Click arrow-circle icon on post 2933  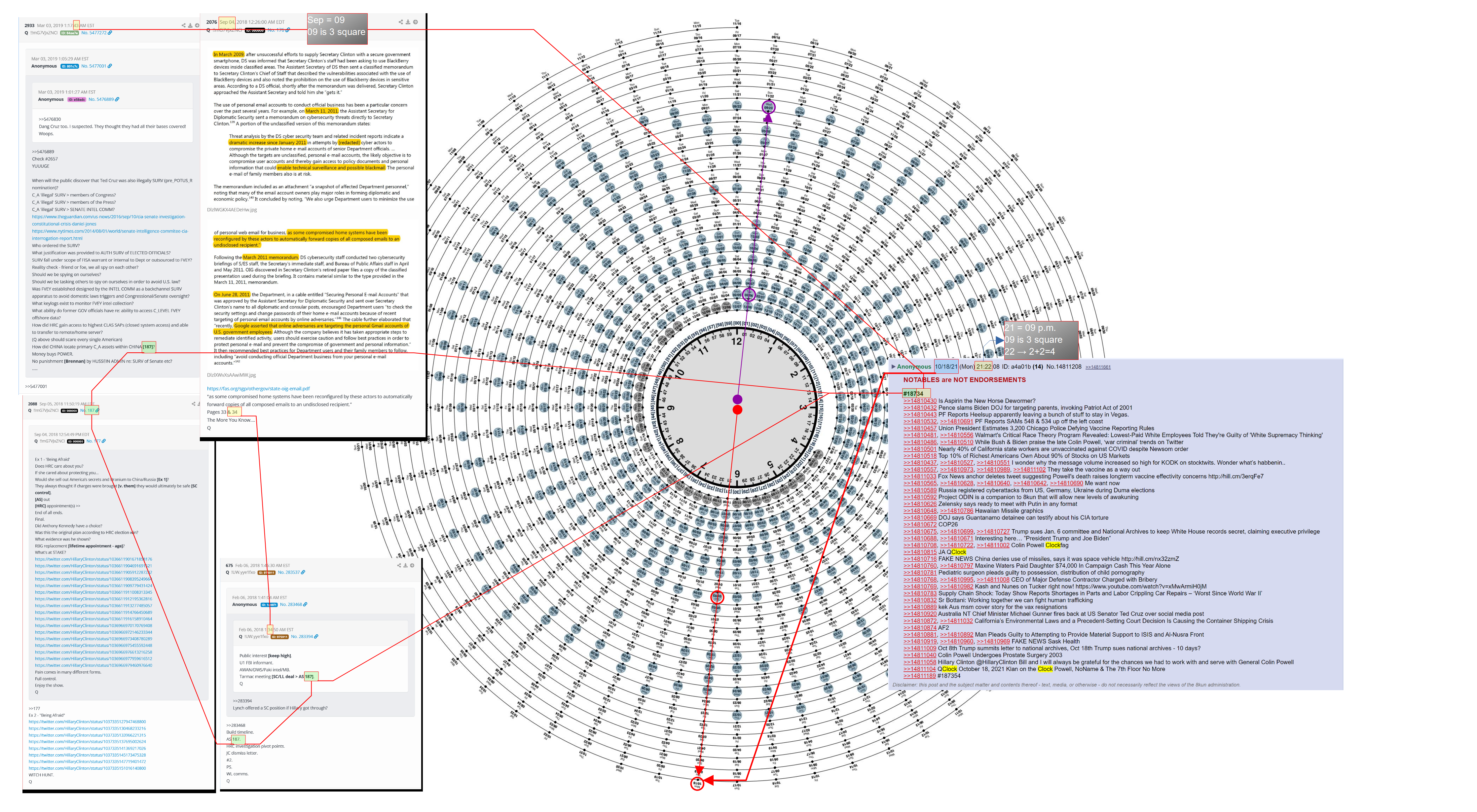(197, 25)
